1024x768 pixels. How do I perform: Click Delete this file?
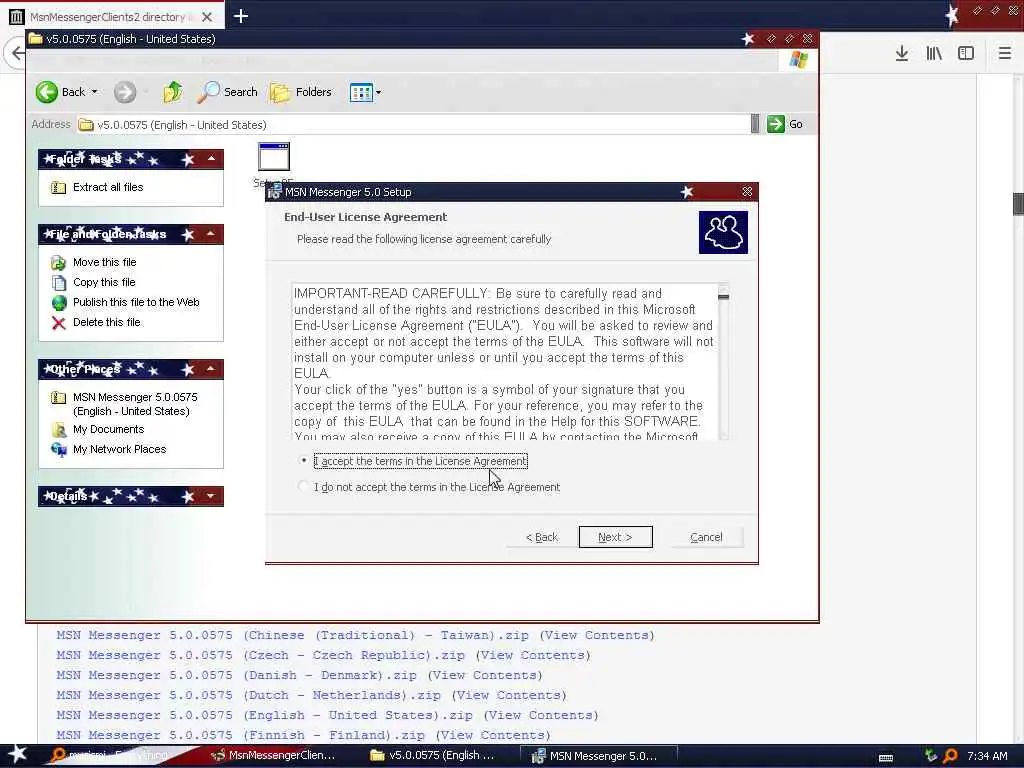pos(106,322)
